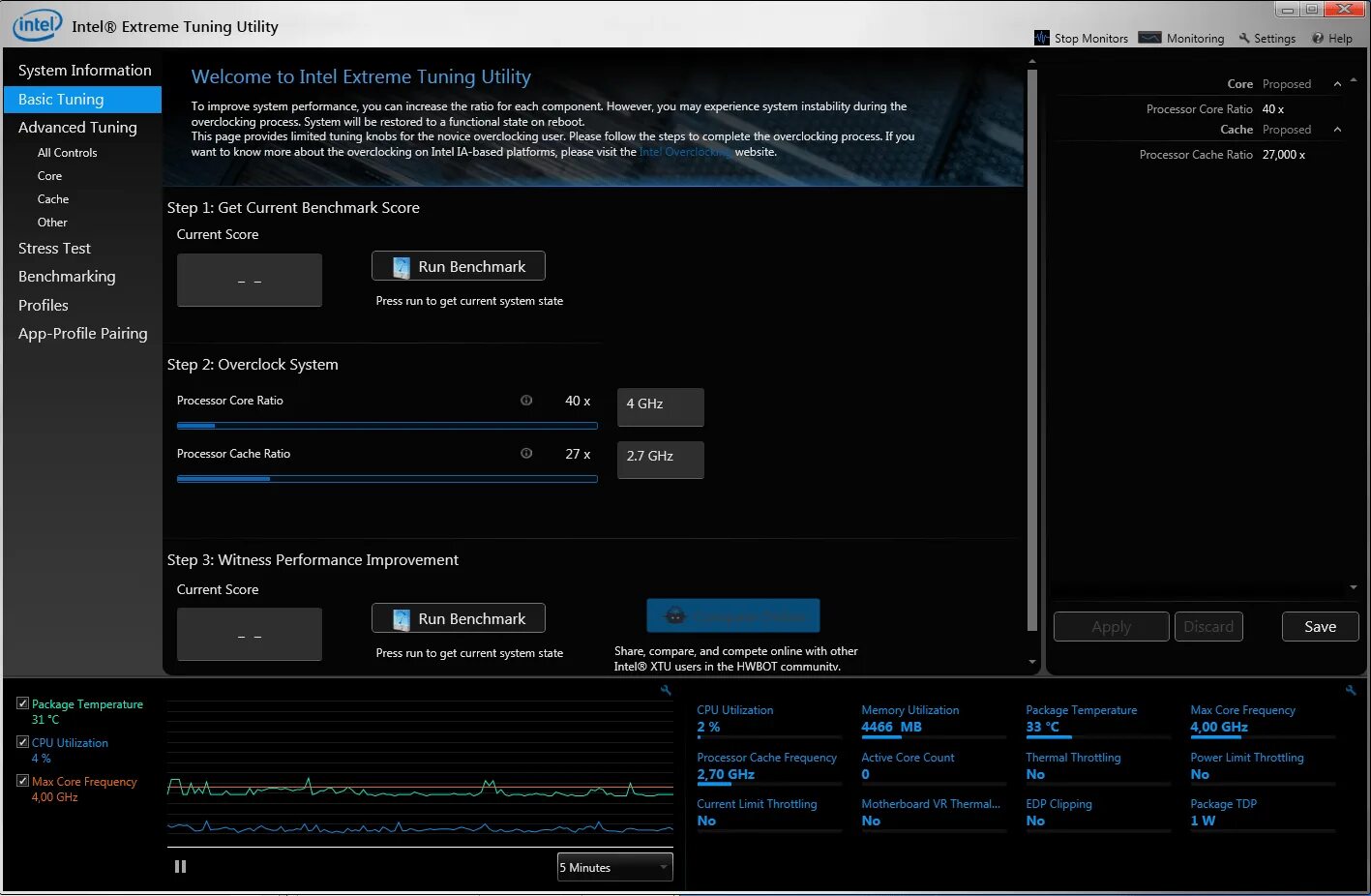This screenshot has width=1371, height=896.
Task: Click main panel scroll-down arrow
Action: tap(1032, 663)
